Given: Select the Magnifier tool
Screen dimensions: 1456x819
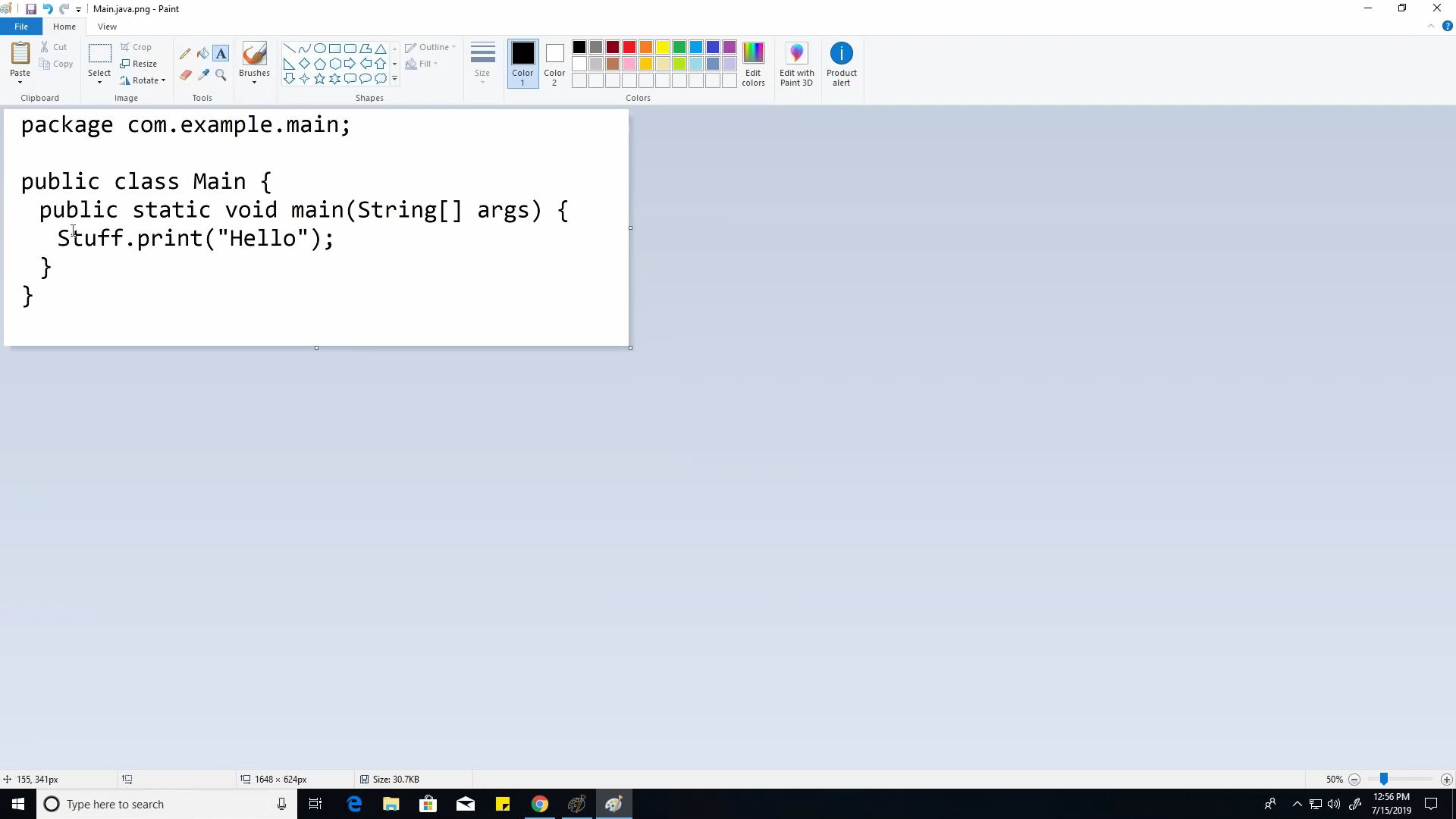Looking at the screenshot, I should pos(221,75).
